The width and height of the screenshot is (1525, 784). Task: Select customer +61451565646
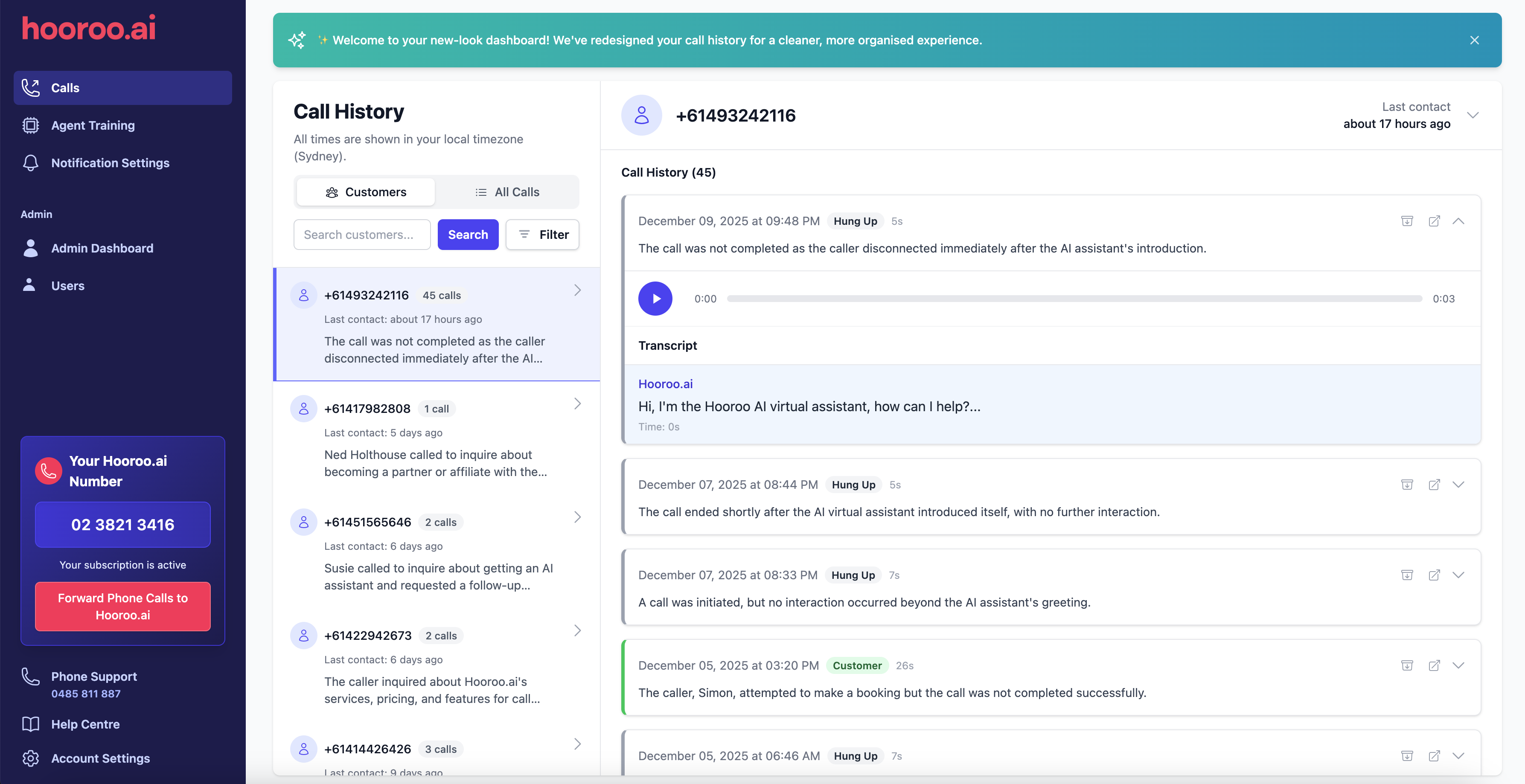[x=437, y=552]
